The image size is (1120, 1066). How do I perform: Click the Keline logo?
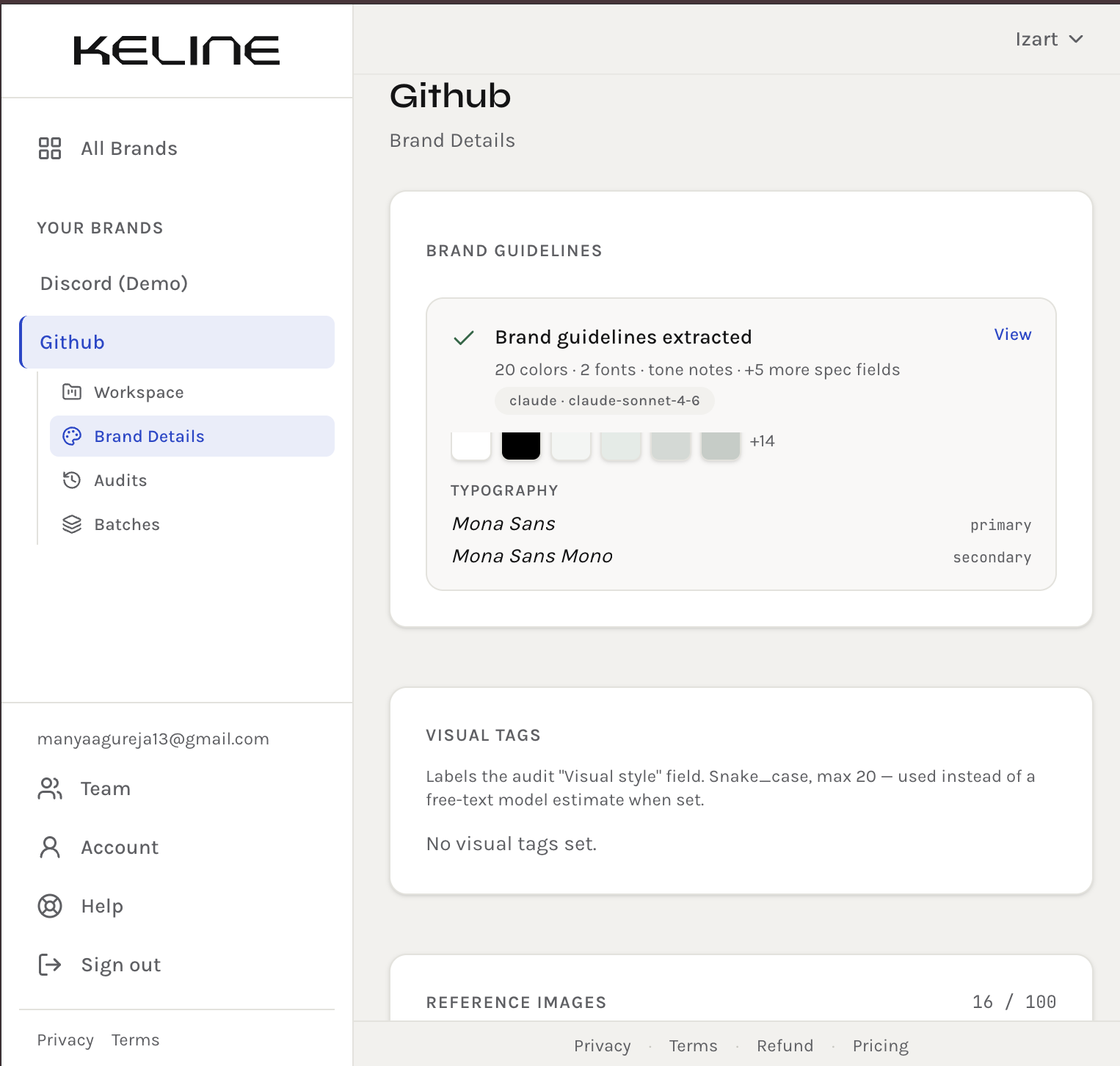click(177, 51)
